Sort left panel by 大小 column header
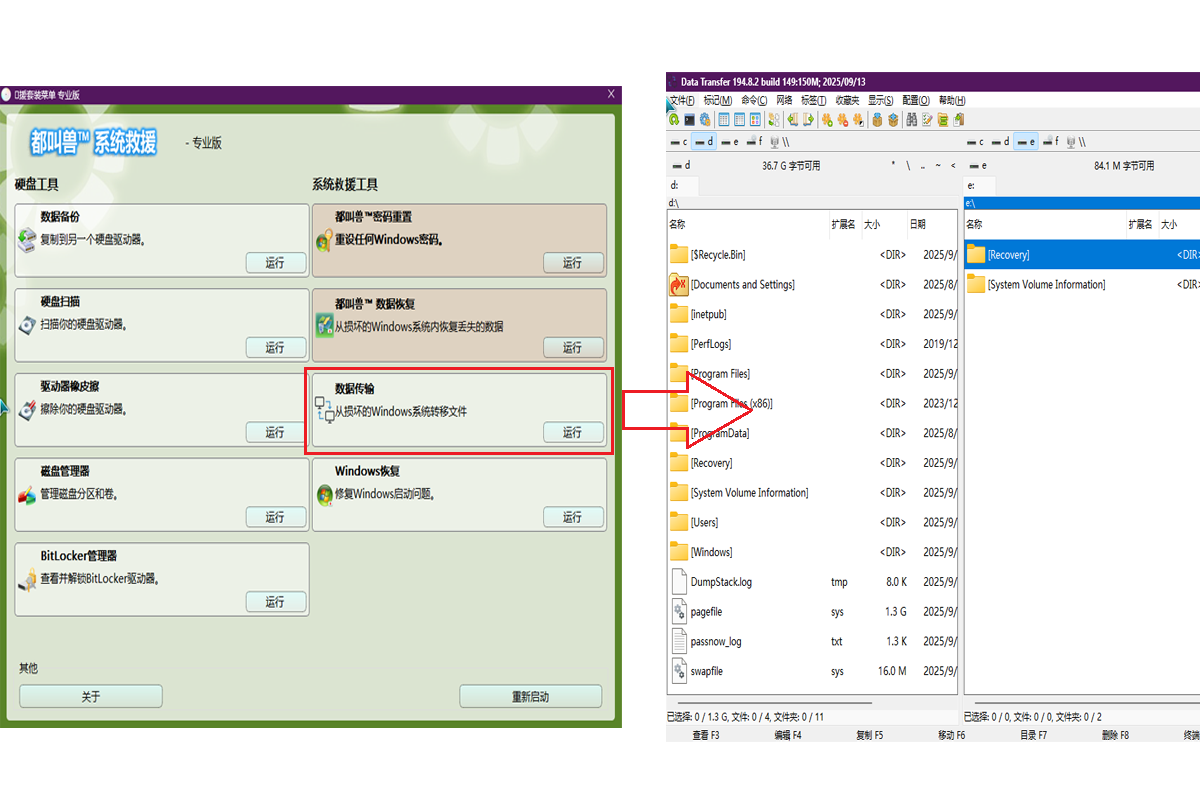The width and height of the screenshot is (1200, 800). click(x=872, y=225)
